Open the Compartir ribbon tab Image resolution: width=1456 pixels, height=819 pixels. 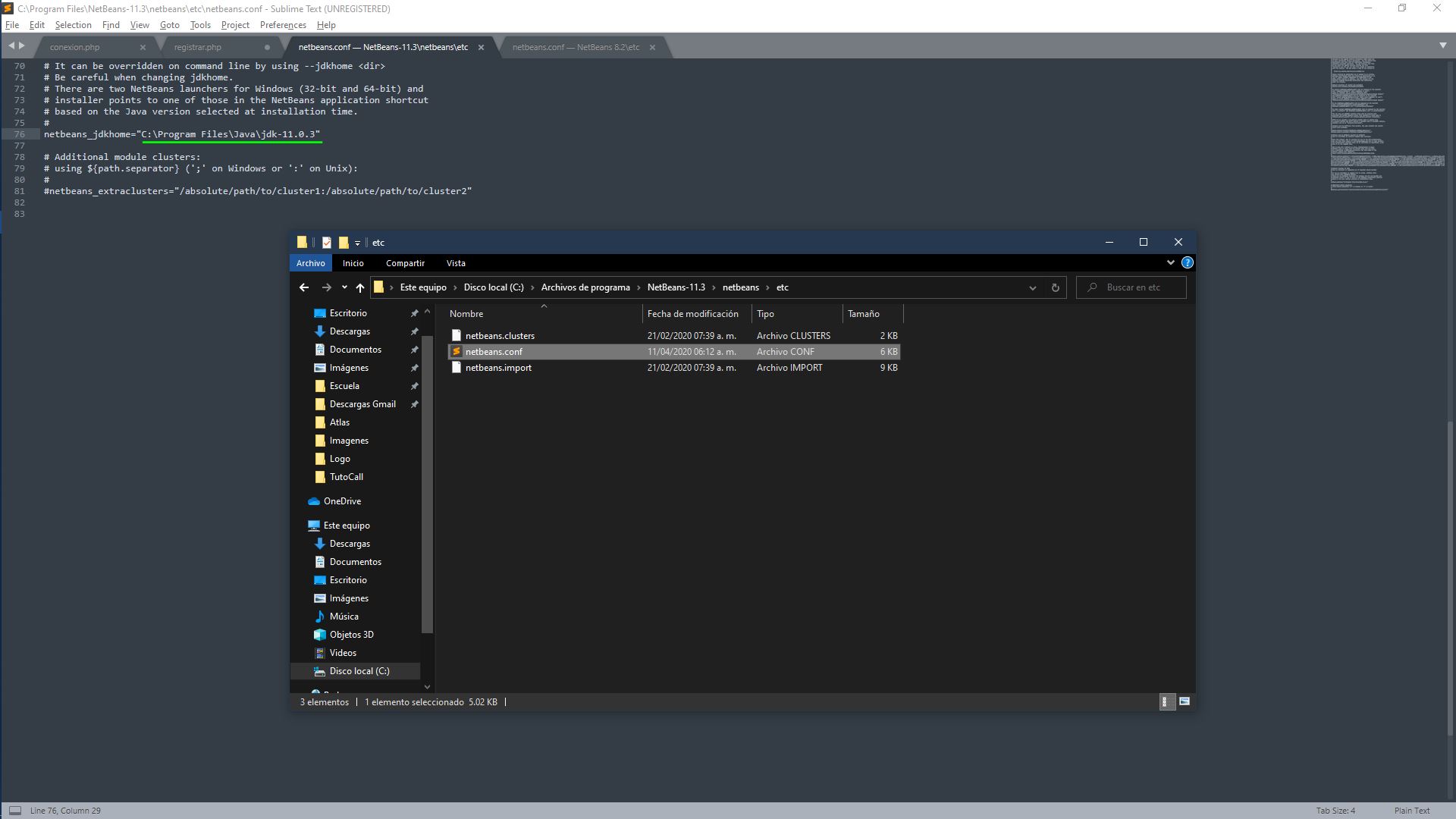(405, 263)
